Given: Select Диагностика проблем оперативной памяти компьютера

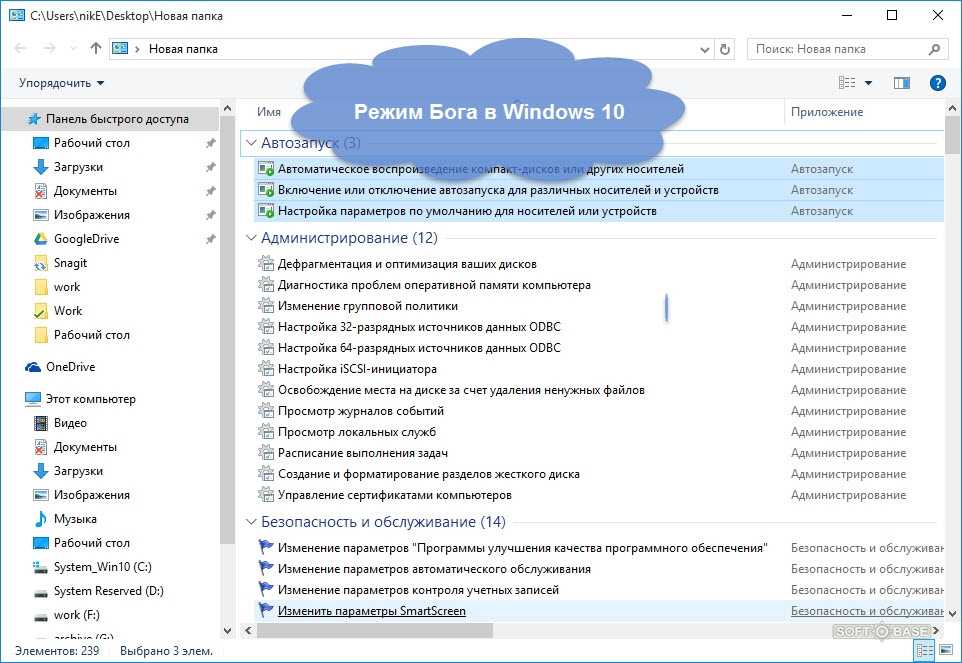Looking at the screenshot, I should click(434, 285).
